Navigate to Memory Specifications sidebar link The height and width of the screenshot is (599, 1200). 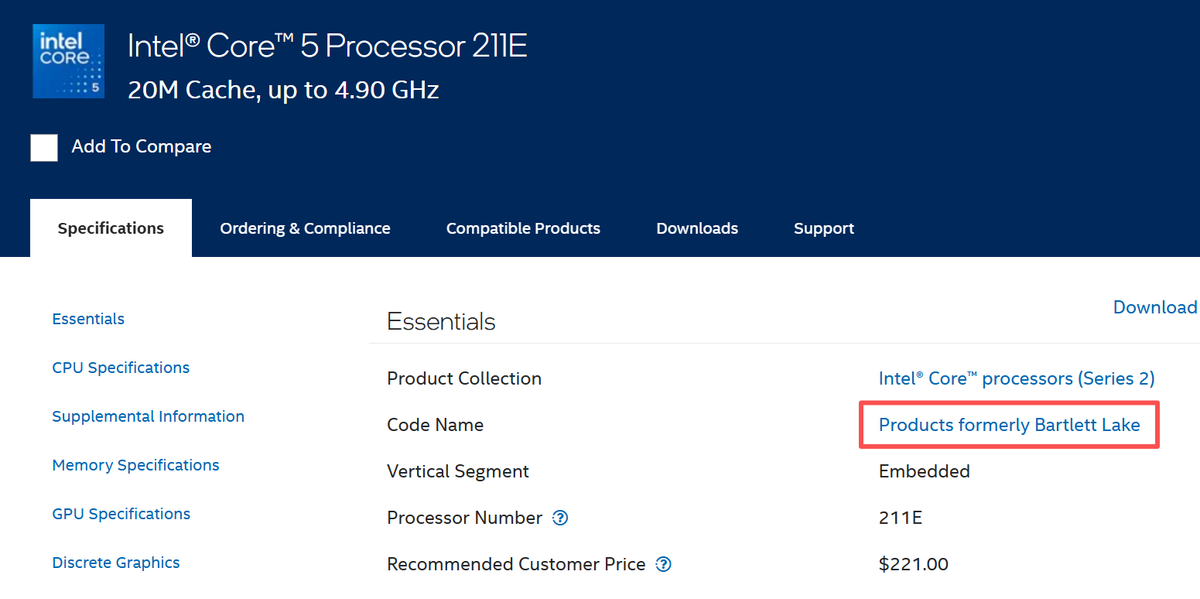135,465
